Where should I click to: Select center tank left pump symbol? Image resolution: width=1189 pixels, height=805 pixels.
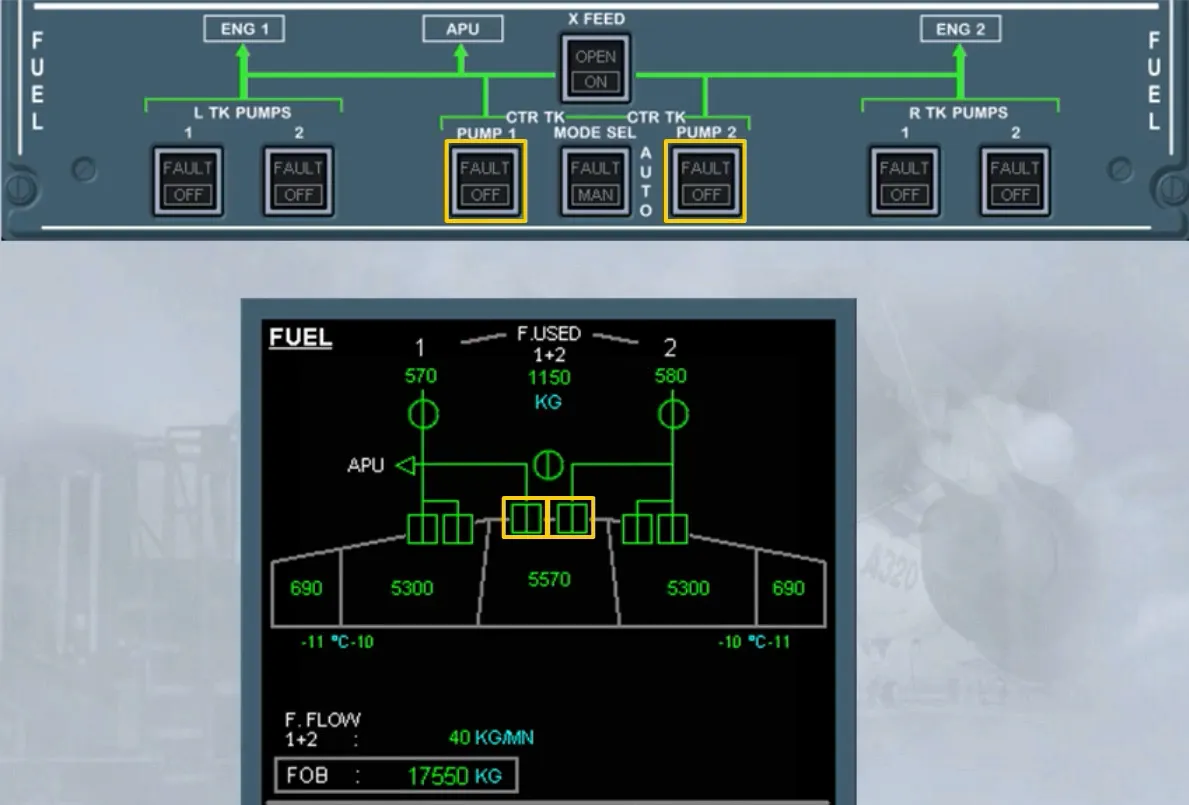525,518
